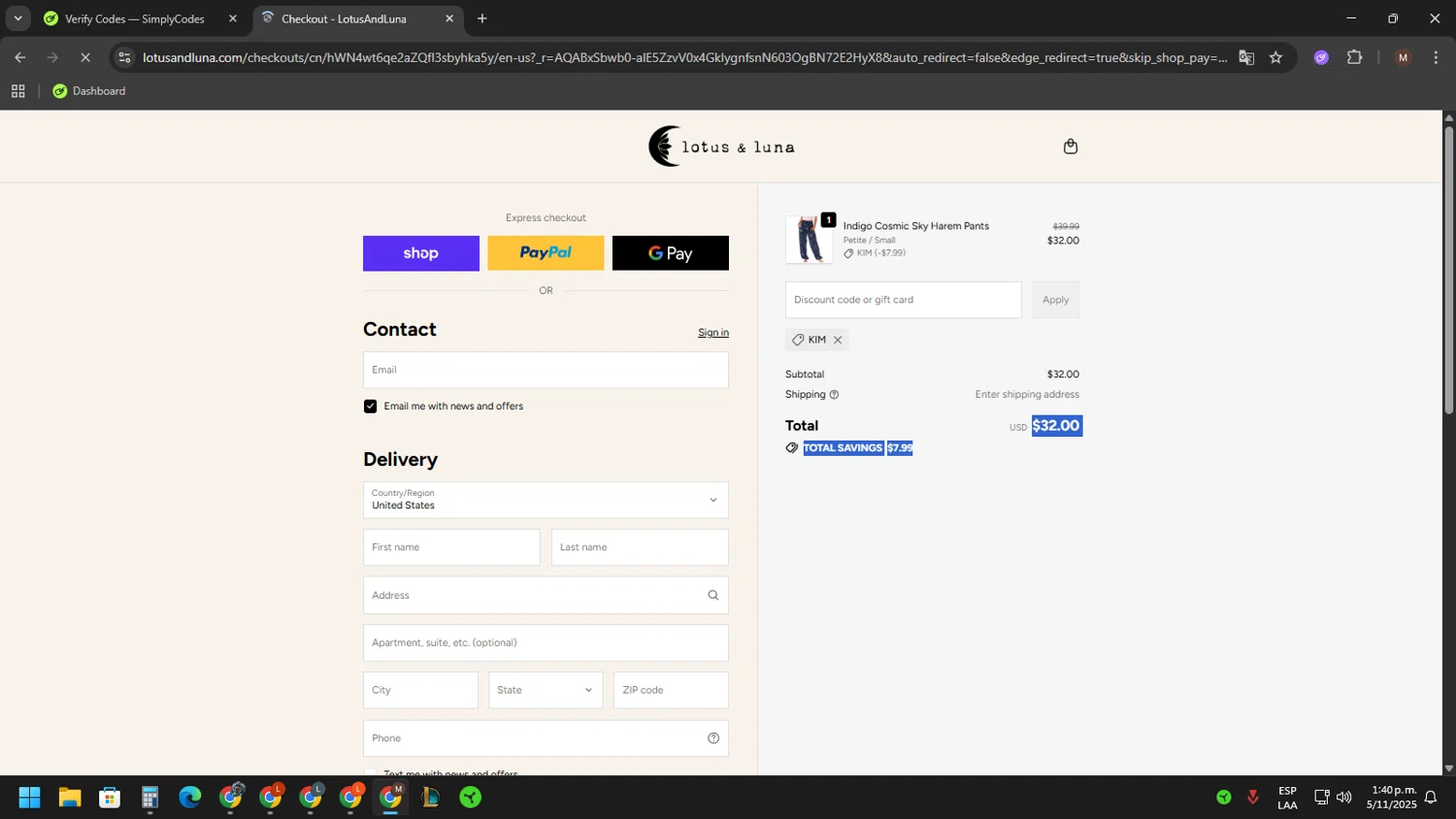Open File Explorer from taskbar
1456x819 pixels.
(70, 798)
